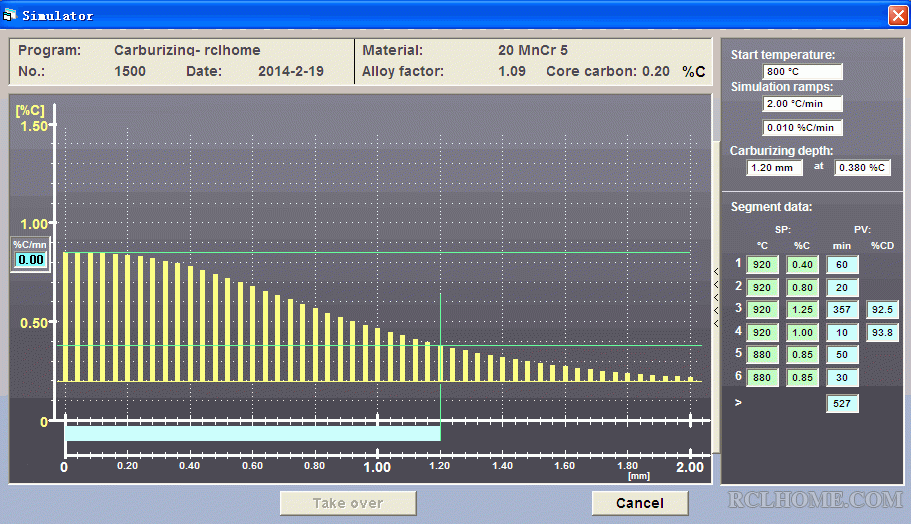Close the Simulator window
The image size is (911, 524).
tap(898, 15)
